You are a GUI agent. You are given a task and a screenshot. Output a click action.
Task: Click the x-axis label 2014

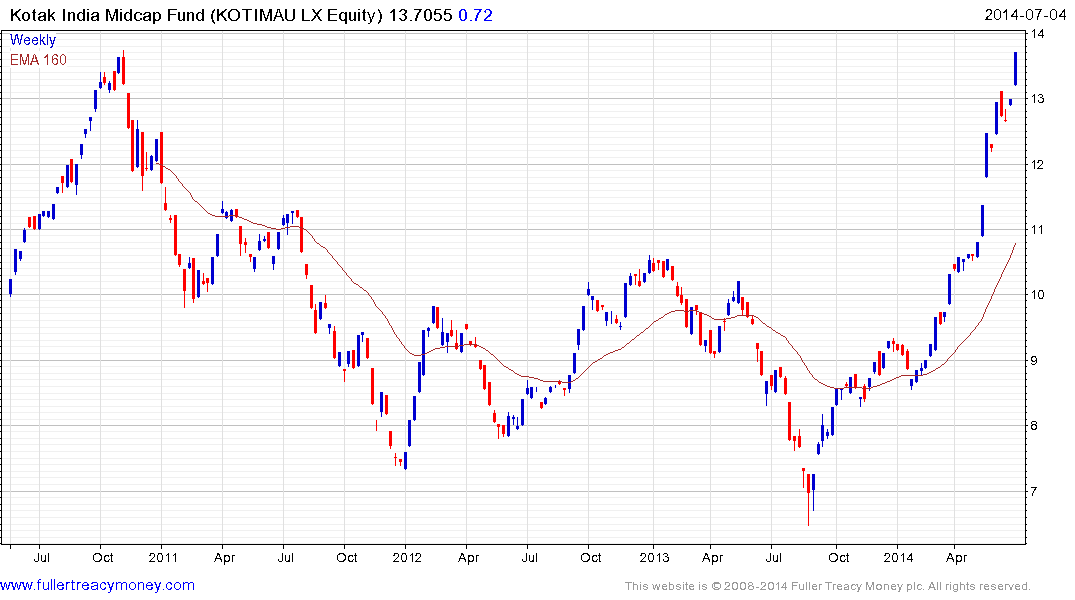tap(898, 557)
